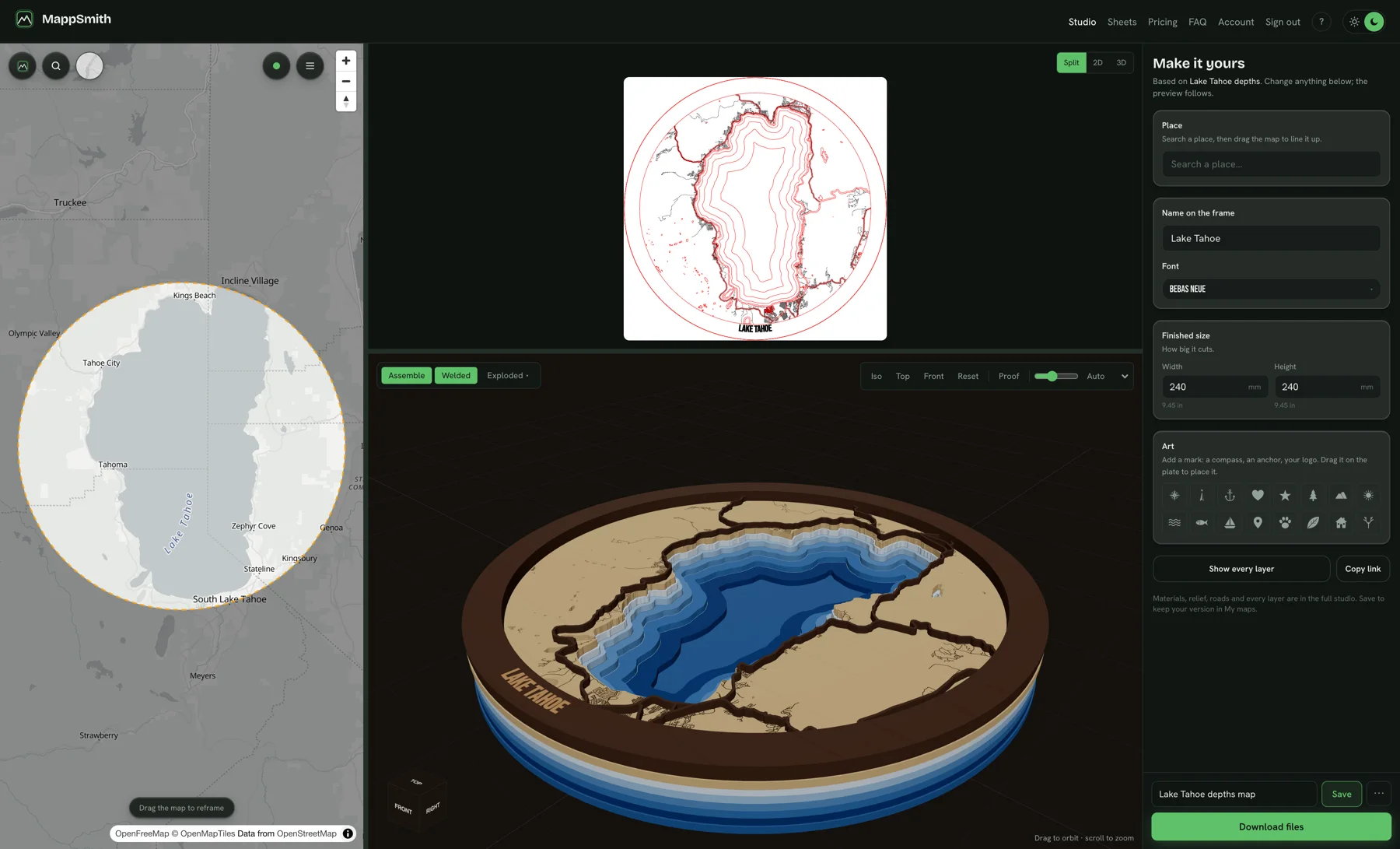Adjust the viewport slider next to Proof
Image resolution: width=1400 pixels, height=849 pixels.
1056,377
